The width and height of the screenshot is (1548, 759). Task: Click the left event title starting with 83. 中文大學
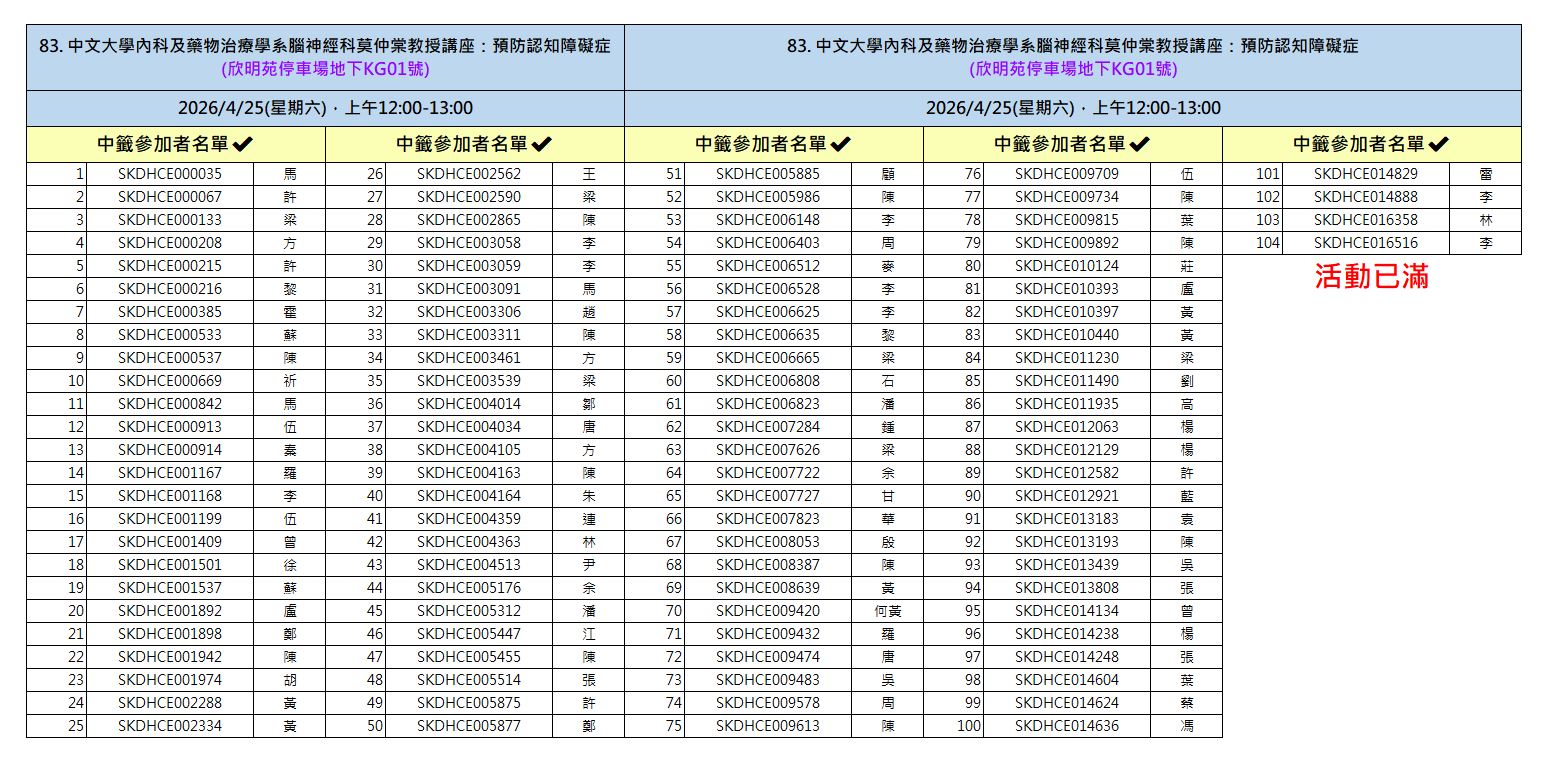point(325,46)
